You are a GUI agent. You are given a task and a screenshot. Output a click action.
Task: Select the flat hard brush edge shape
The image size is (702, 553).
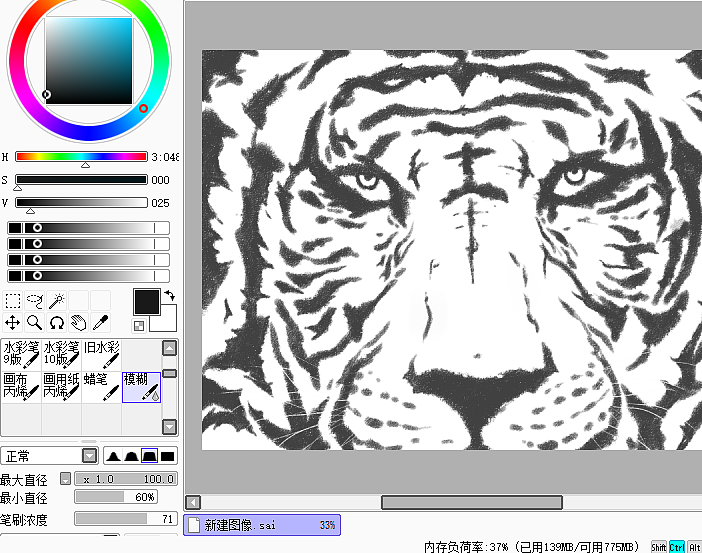click(167, 456)
